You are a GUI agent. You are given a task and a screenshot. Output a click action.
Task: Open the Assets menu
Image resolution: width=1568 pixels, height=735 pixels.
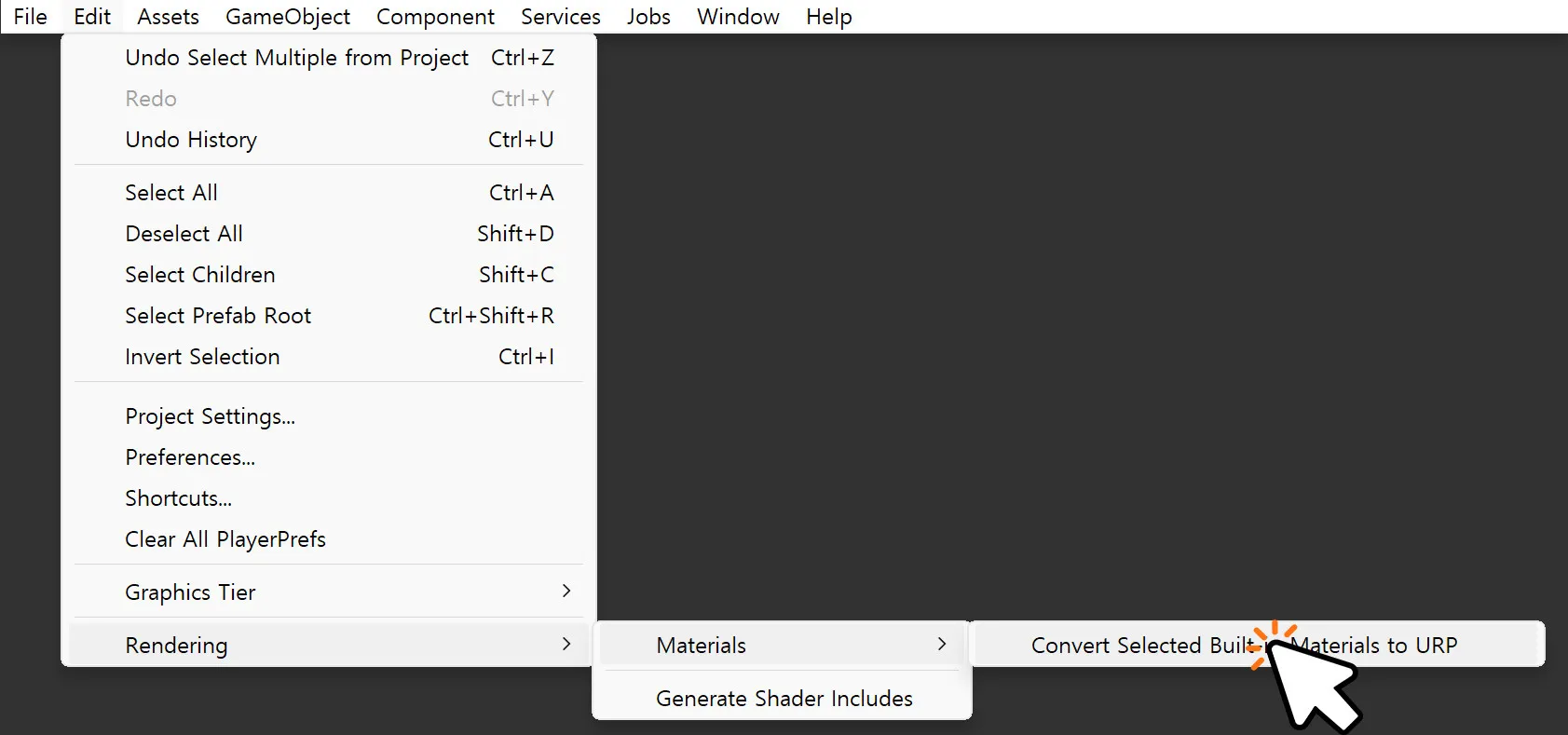pyautogui.click(x=168, y=16)
